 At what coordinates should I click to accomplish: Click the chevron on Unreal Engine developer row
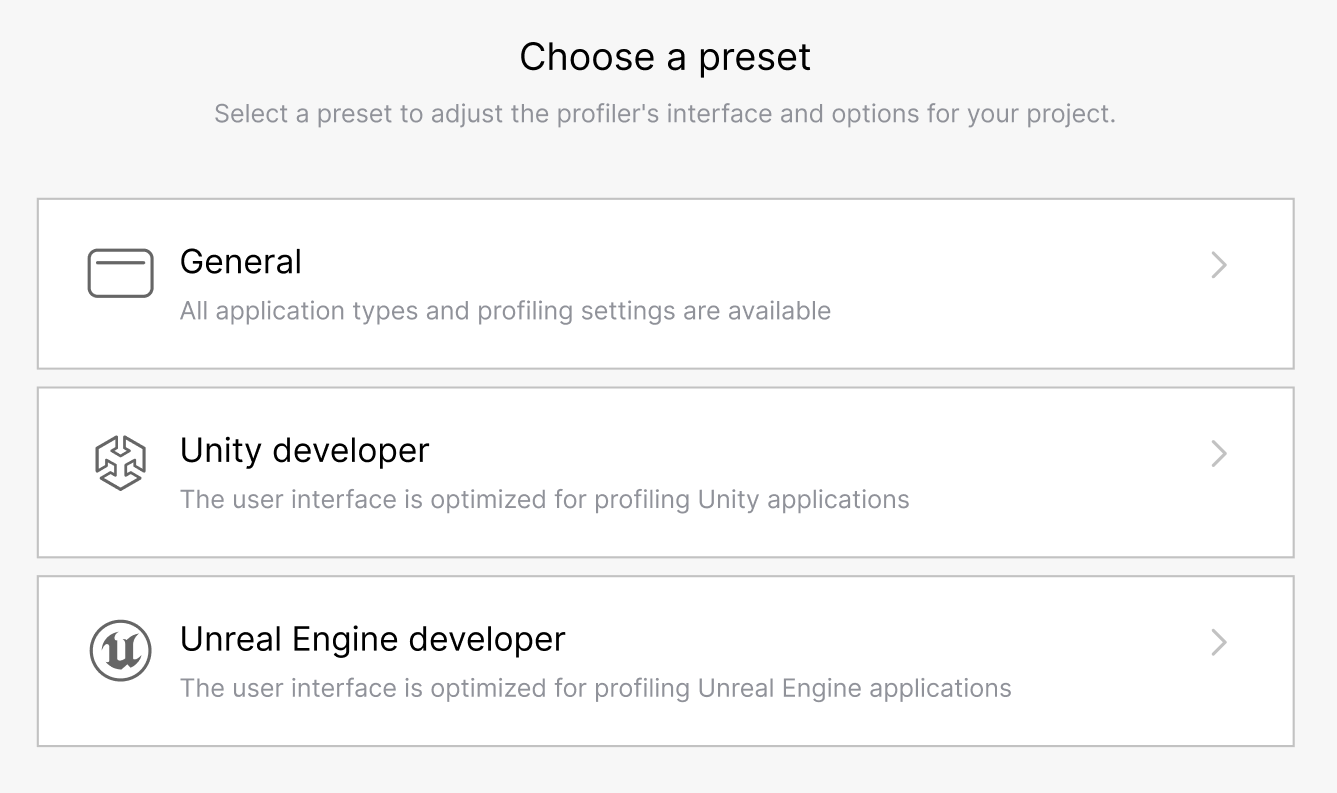coord(1218,642)
